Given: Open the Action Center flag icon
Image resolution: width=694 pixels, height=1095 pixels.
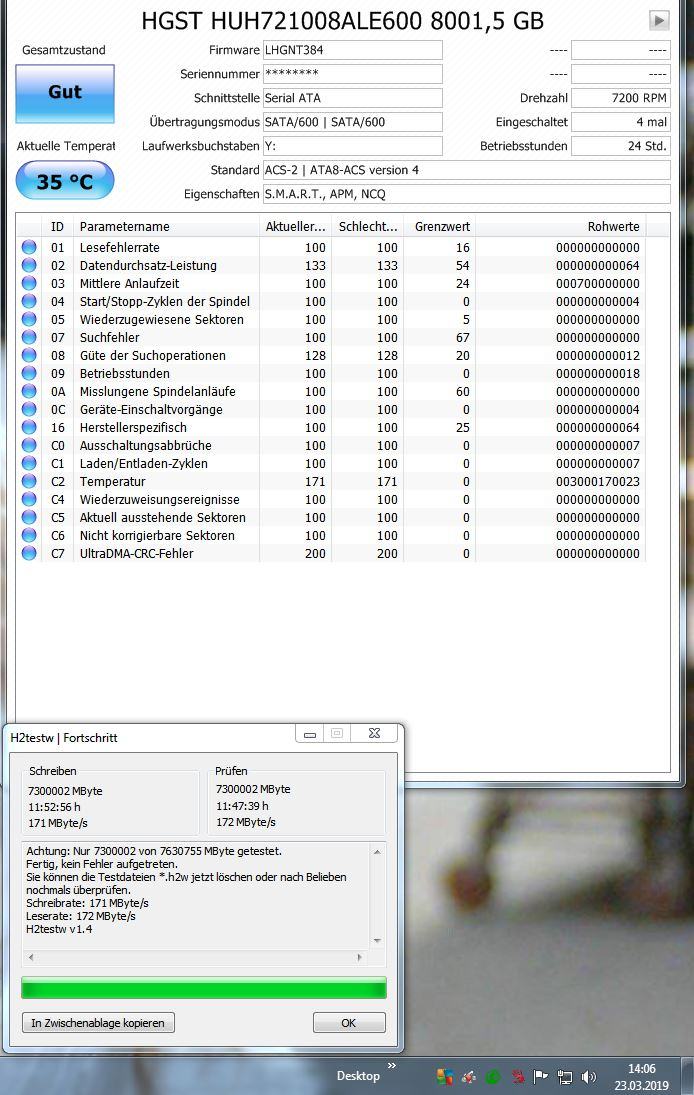Looking at the screenshot, I should click(540, 1077).
